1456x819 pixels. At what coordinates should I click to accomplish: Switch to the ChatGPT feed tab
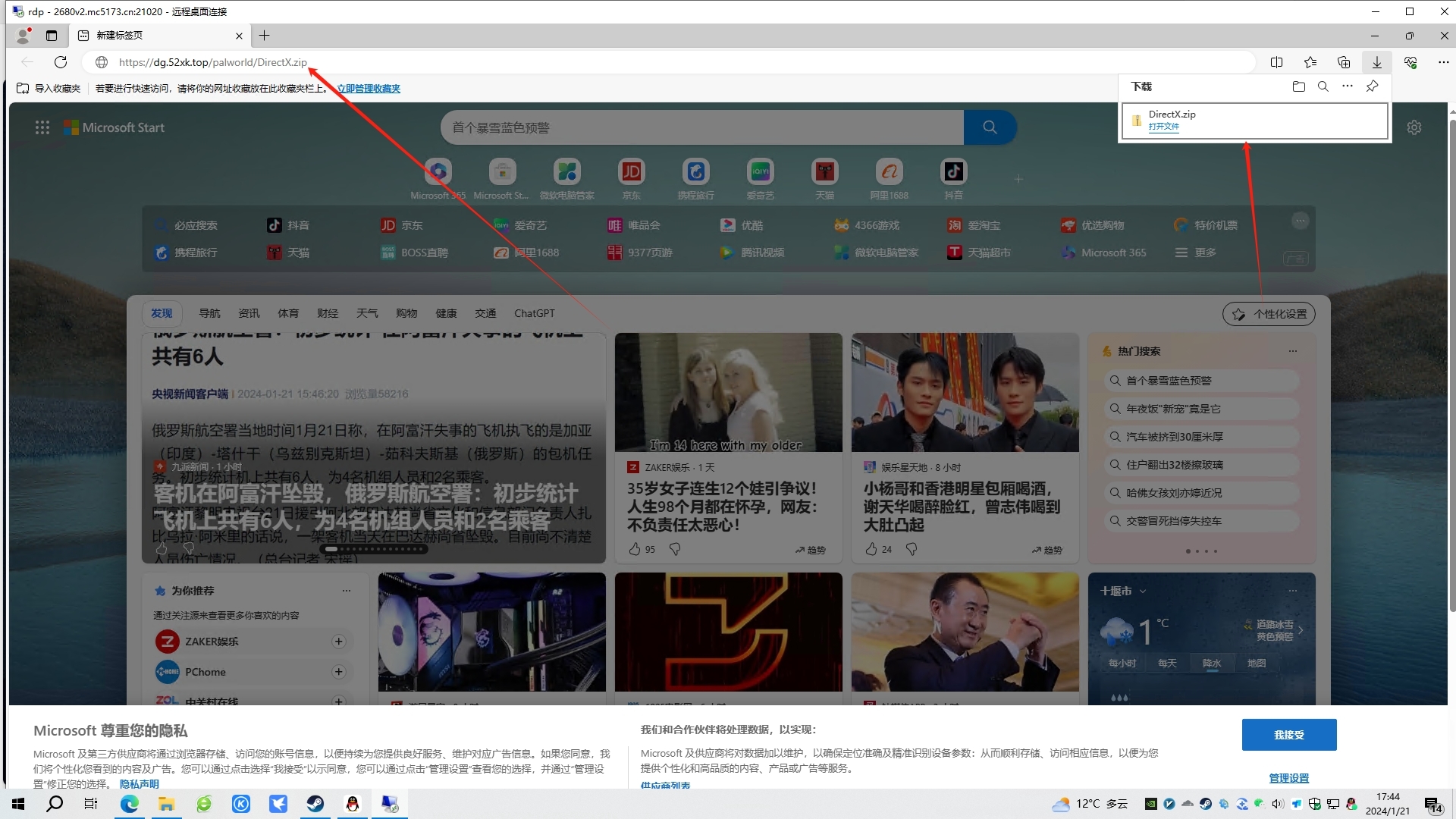click(534, 312)
